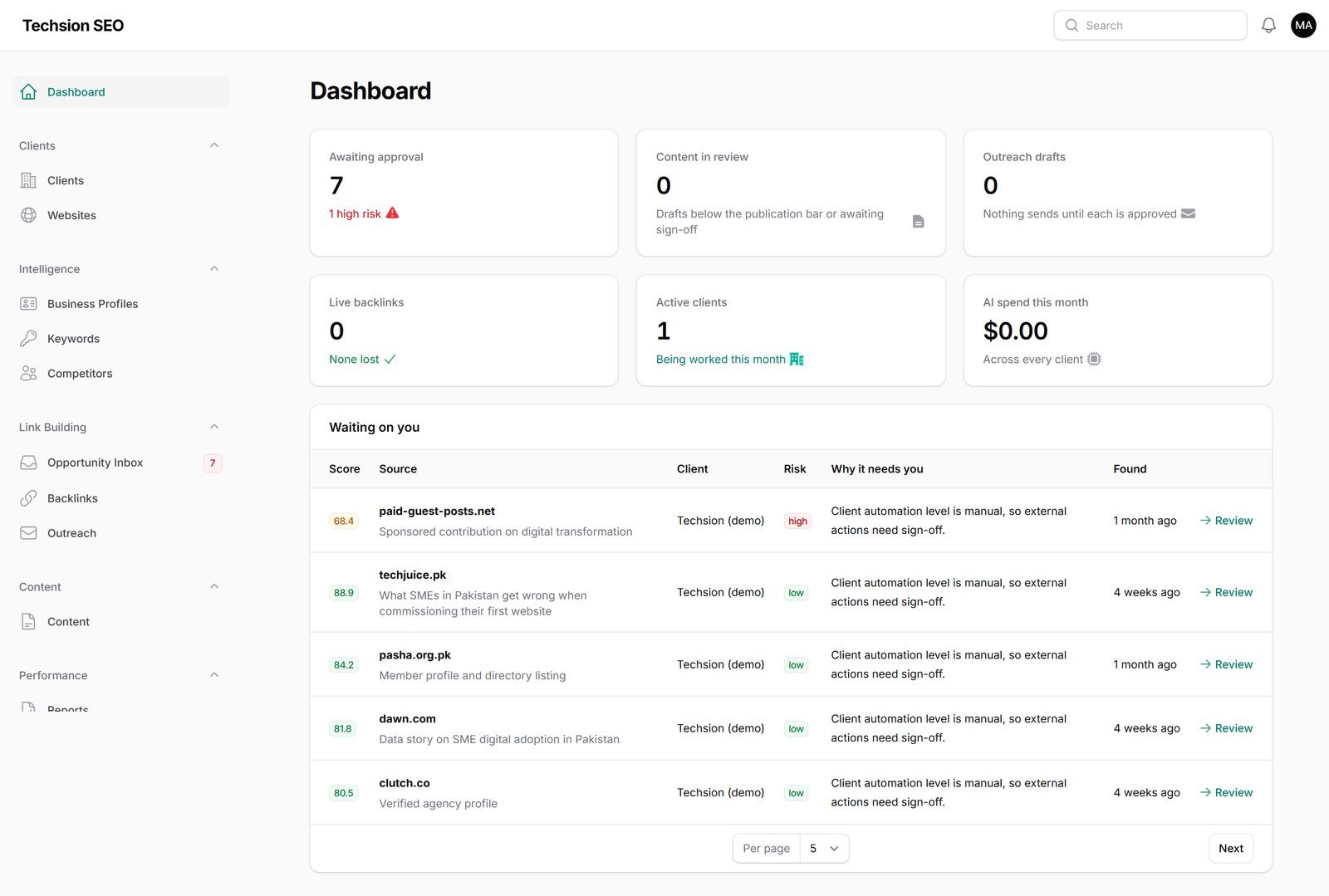The image size is (1329, 896).
Task: Review the dawn.com opportunity
Action: point(1226,728)
